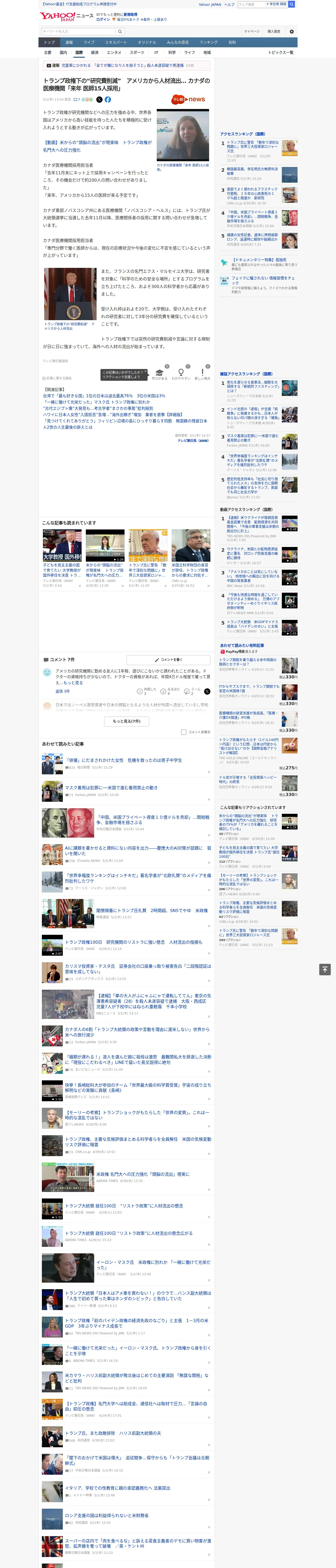This screenshot has height=1568, width=336.
Task: Click the back-to-top arrow button
Action: [x=325, y=970]
